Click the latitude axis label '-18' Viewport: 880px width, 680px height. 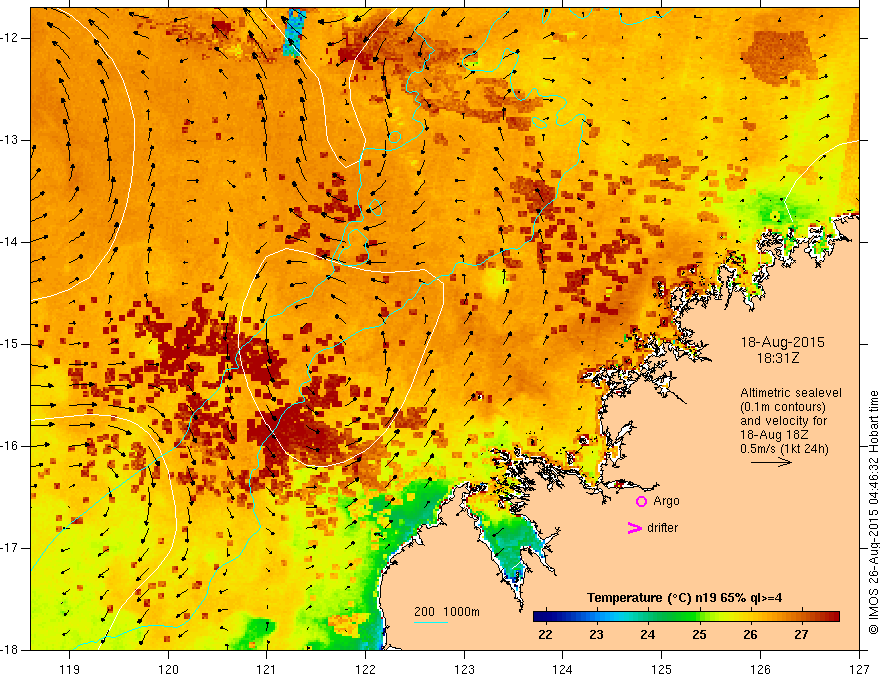pos(11,650)
